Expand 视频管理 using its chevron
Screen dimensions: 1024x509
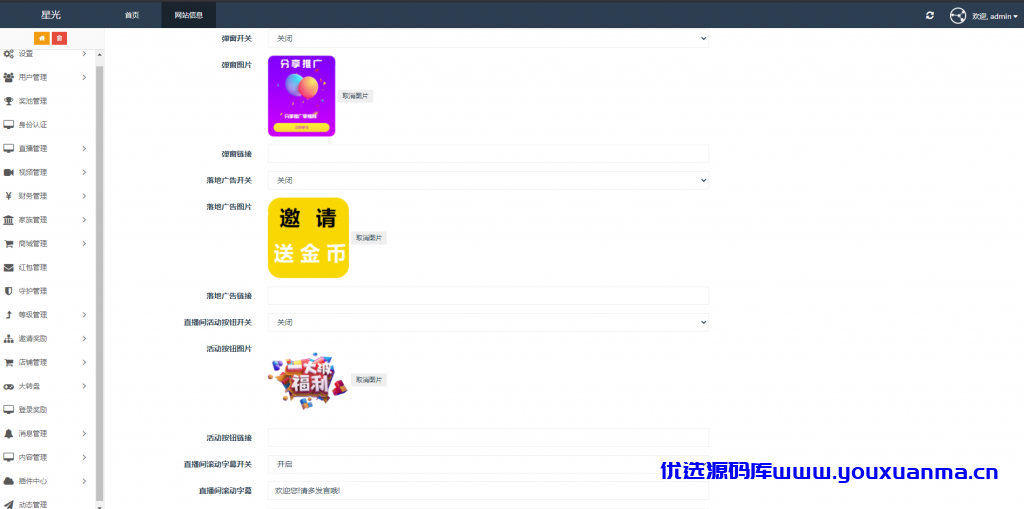[x=84, y=172]
